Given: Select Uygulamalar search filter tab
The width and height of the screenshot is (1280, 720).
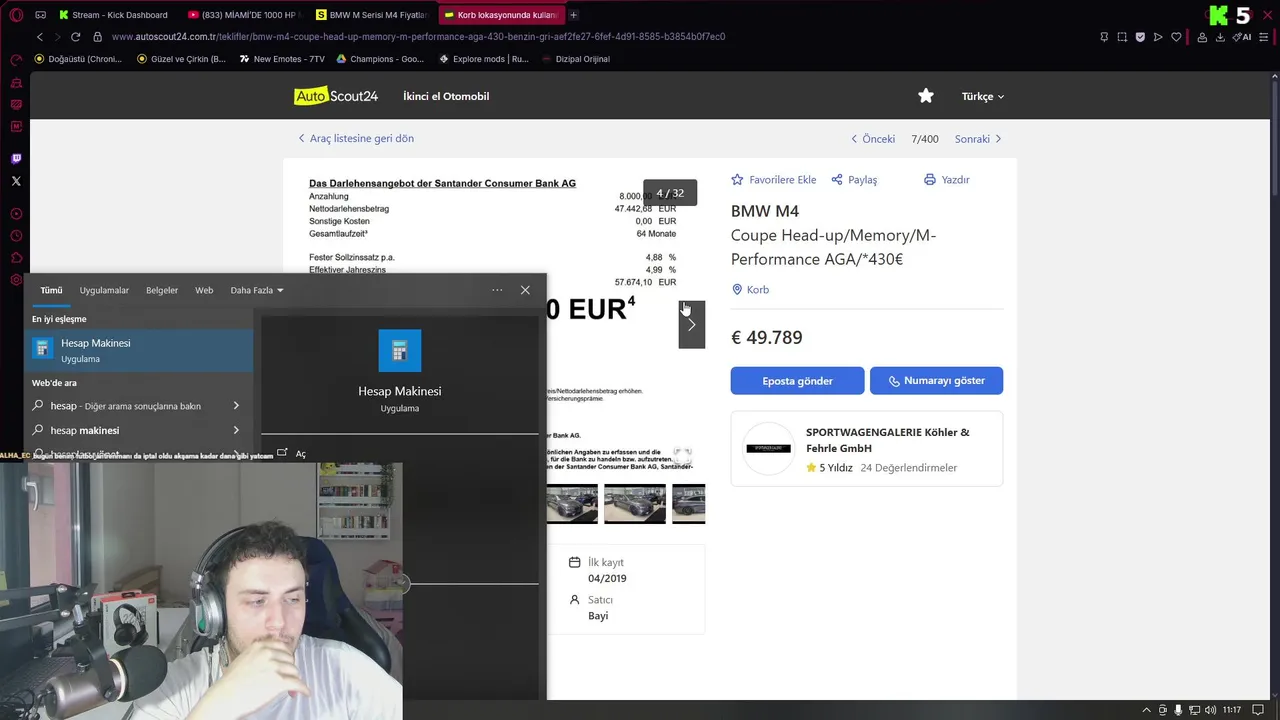Looking at the screenshot, I should pos(104,290).
